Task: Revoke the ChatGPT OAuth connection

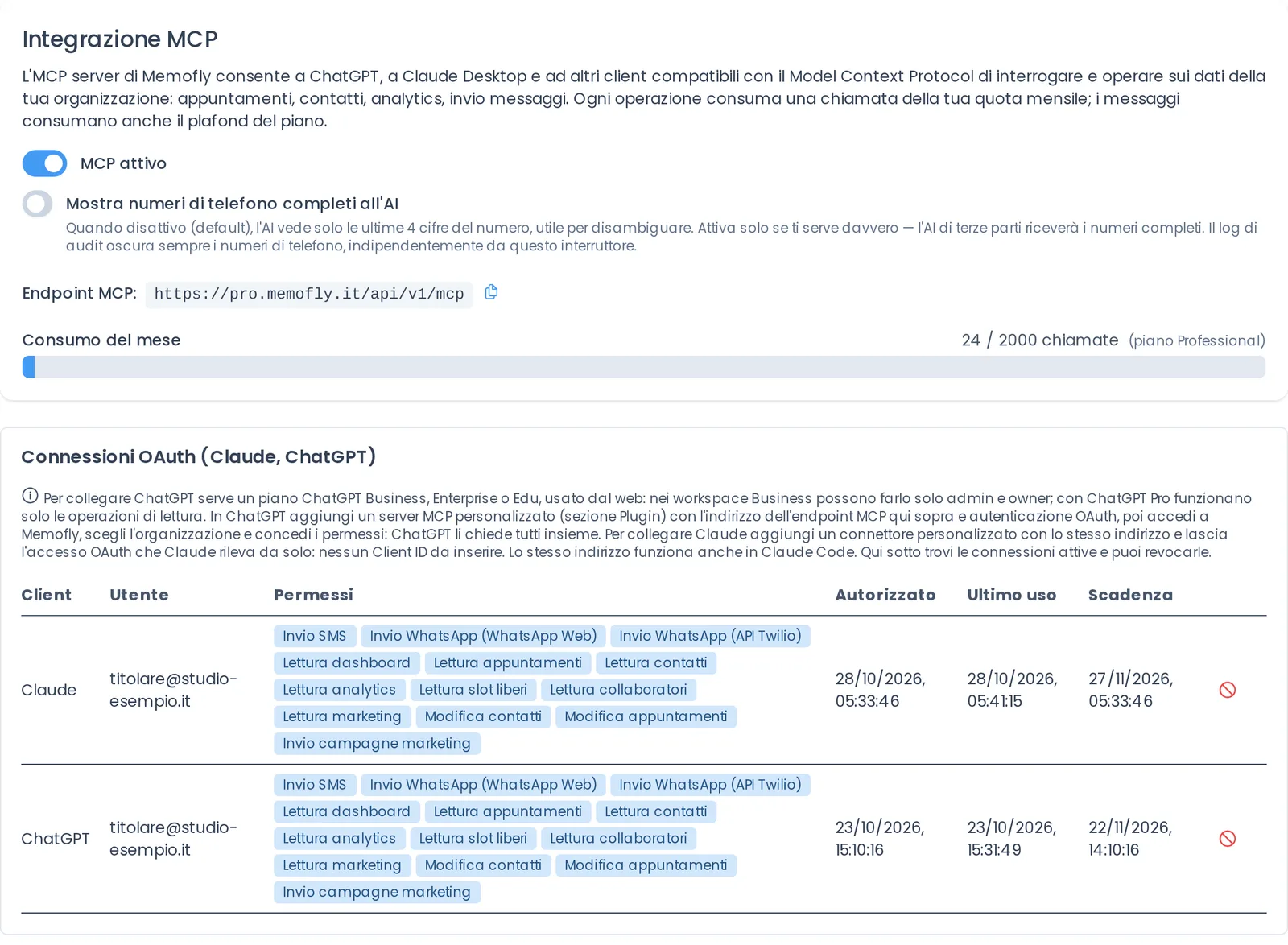Action: (x=1227, y=839)
